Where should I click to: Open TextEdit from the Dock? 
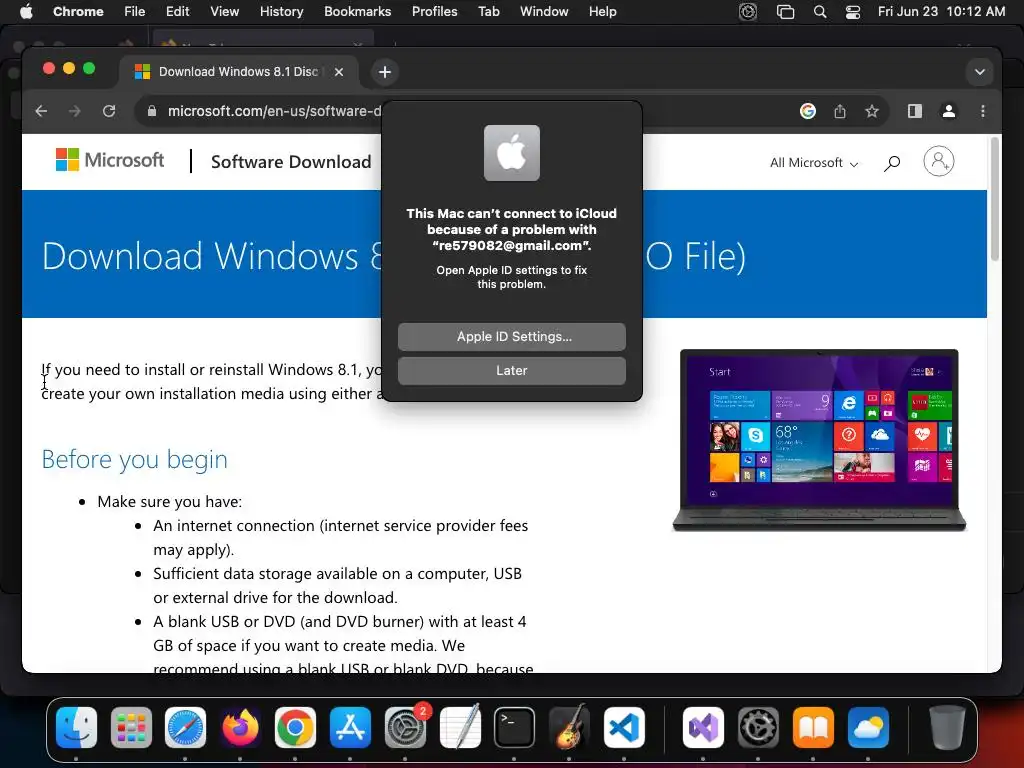460,727
